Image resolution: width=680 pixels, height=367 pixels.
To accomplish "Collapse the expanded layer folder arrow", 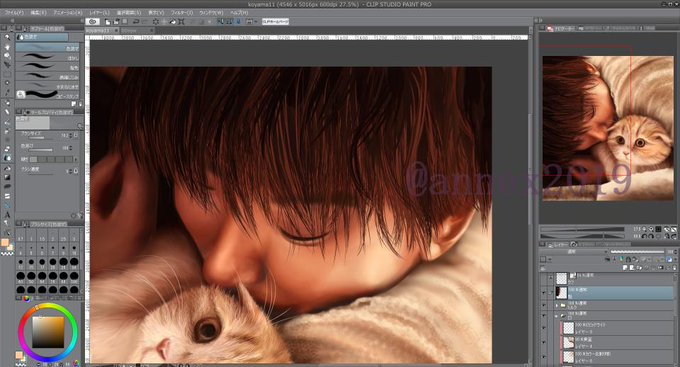I will click(557, 316).
